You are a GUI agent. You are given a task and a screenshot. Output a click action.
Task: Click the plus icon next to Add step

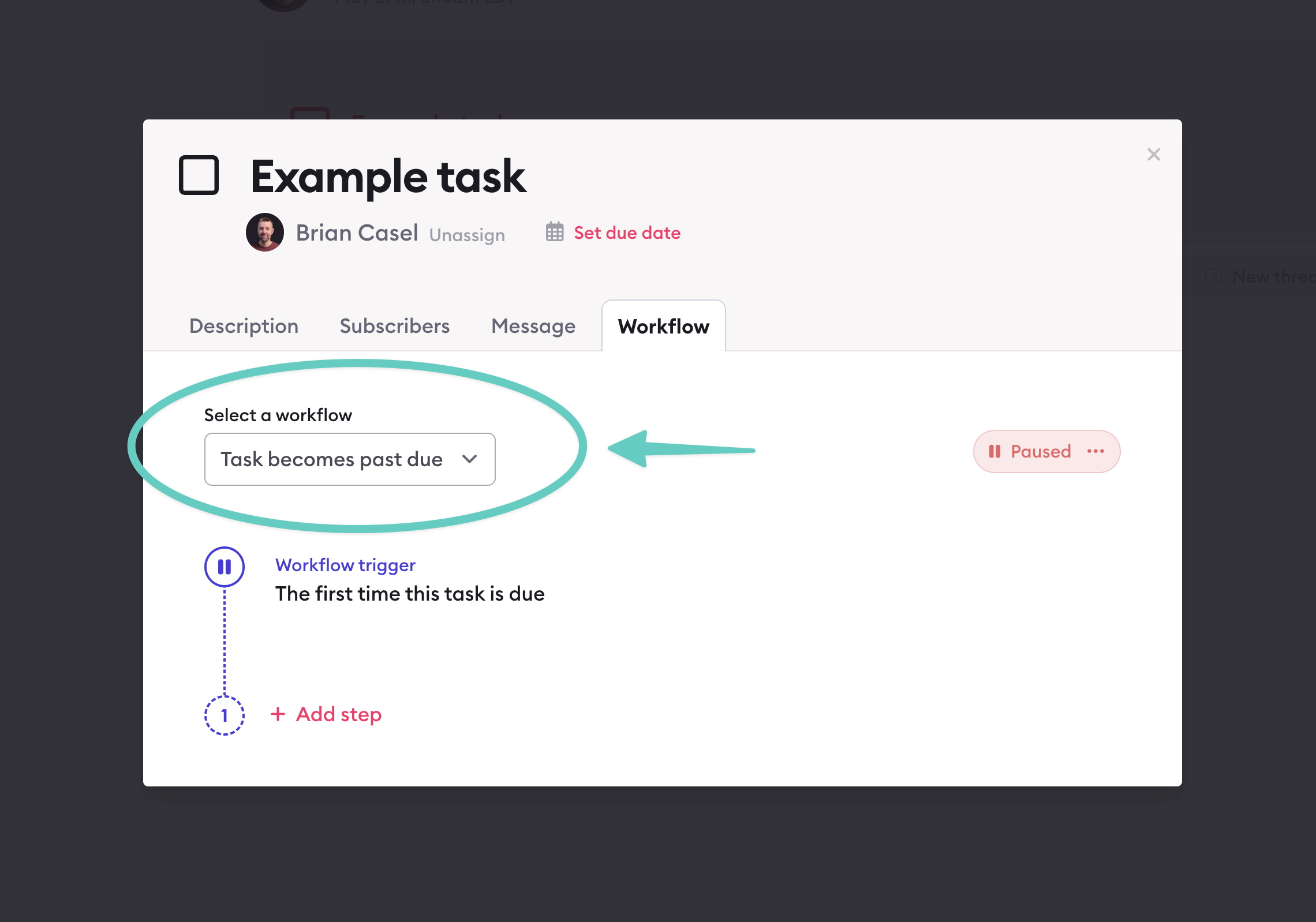(x=279, y=714)
